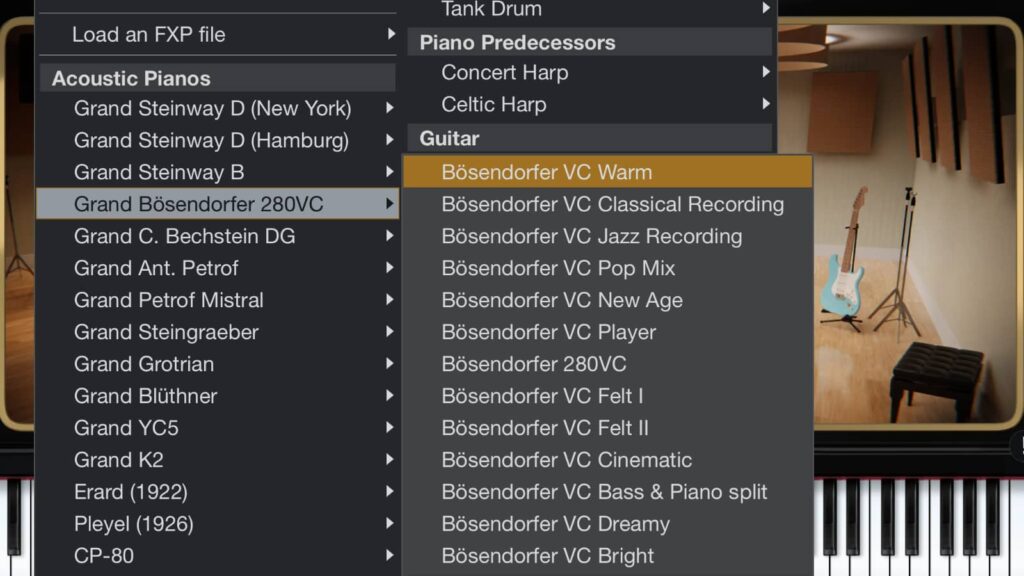Select Bösendorfer VC Warm preset

click(546, 172)
